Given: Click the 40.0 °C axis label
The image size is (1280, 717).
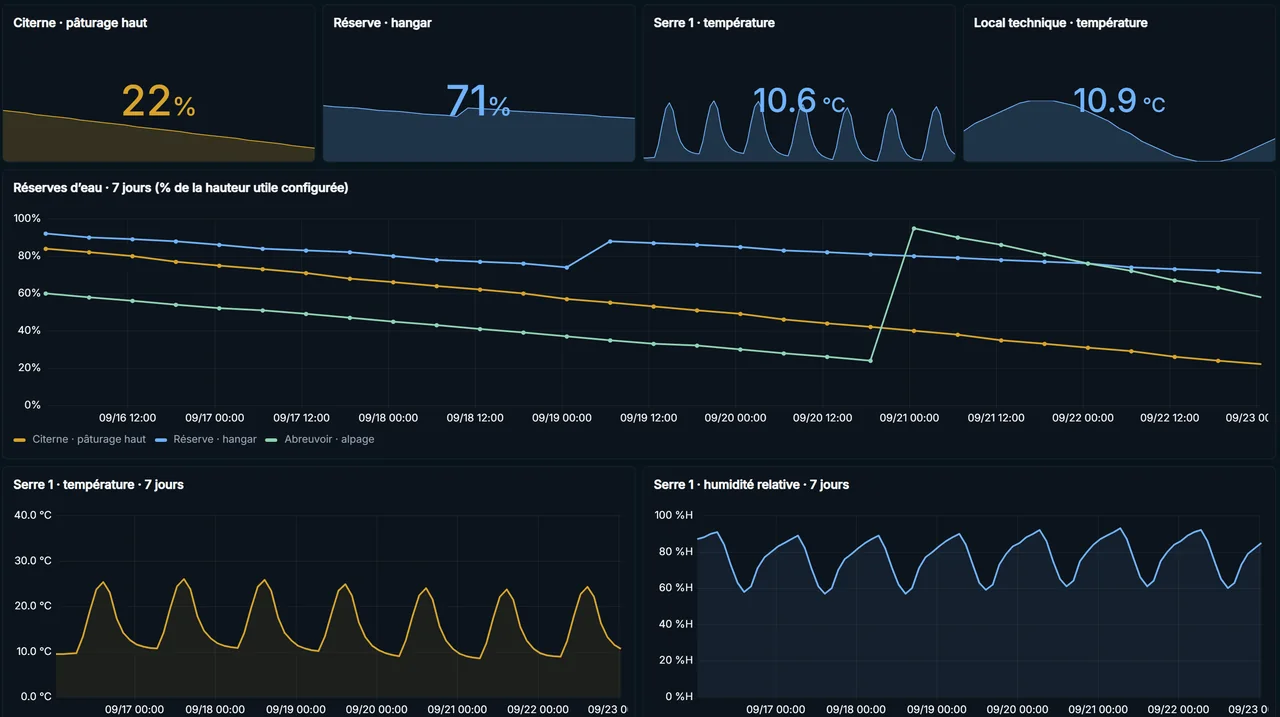Looking at the screenshot, I should (32, 515).
